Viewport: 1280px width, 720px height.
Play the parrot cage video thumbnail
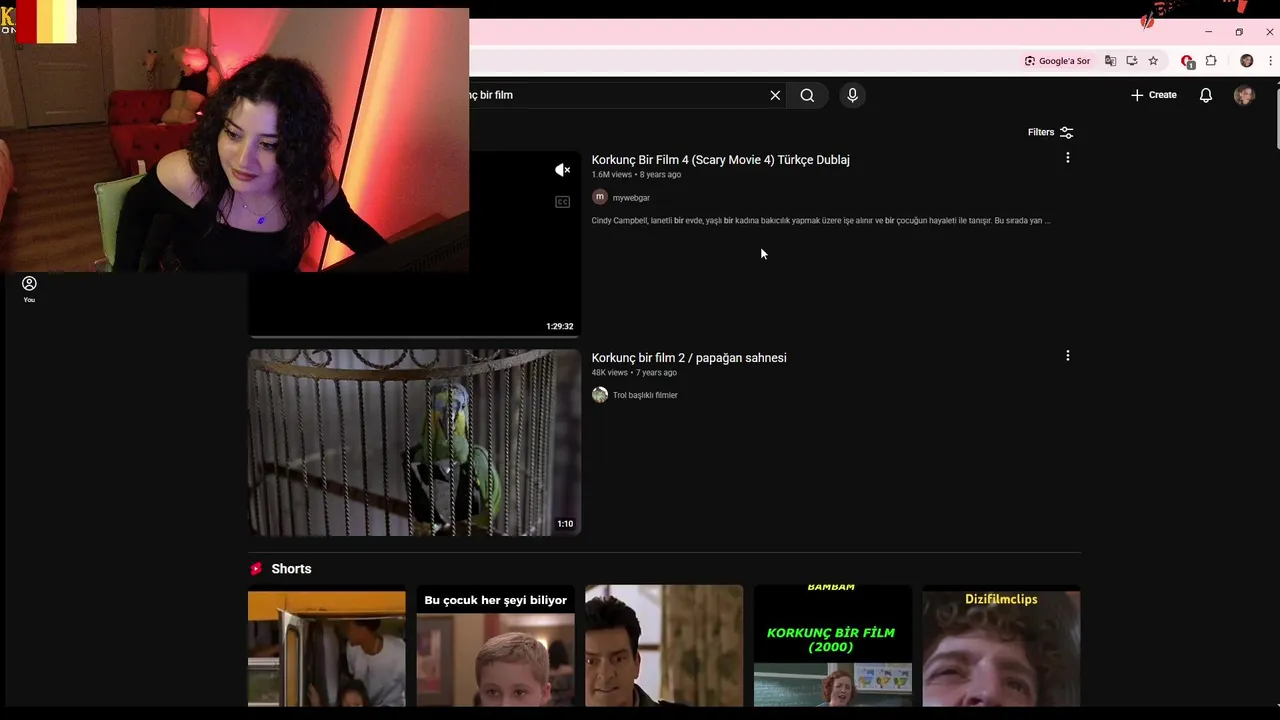[x=414, y=442]
